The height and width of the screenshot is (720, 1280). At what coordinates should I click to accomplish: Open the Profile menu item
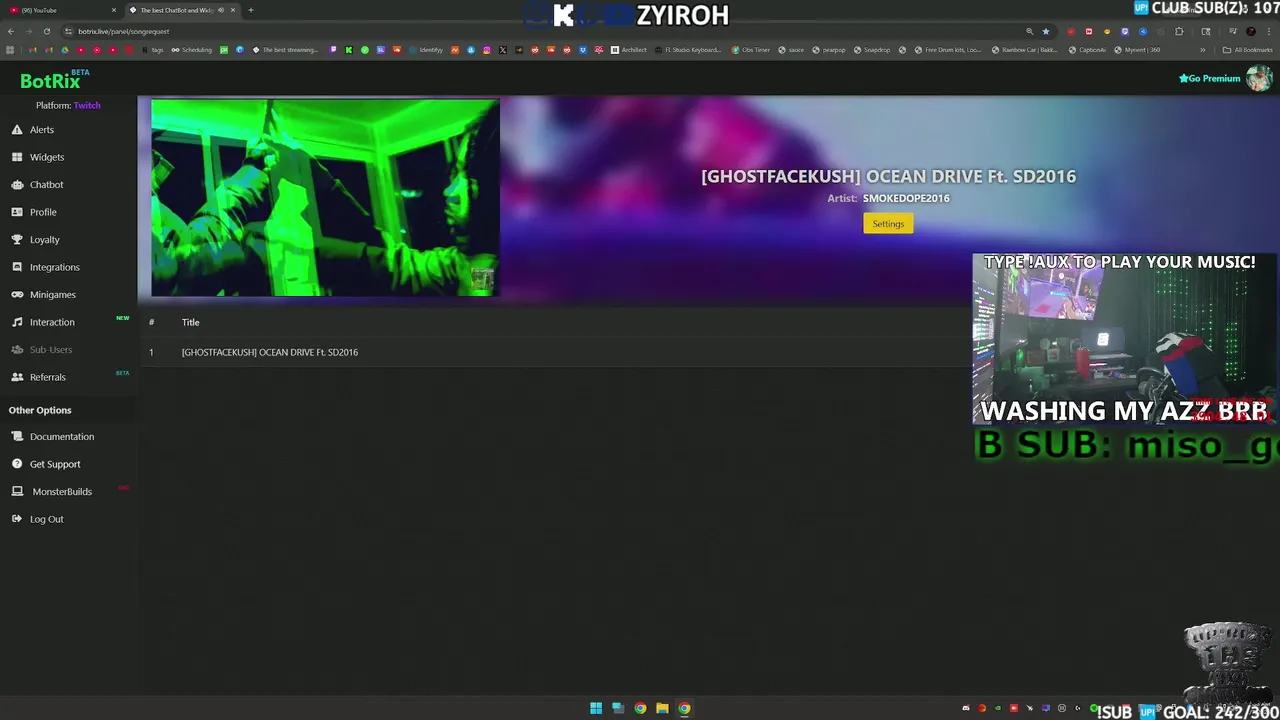click(x=43, y=212)
